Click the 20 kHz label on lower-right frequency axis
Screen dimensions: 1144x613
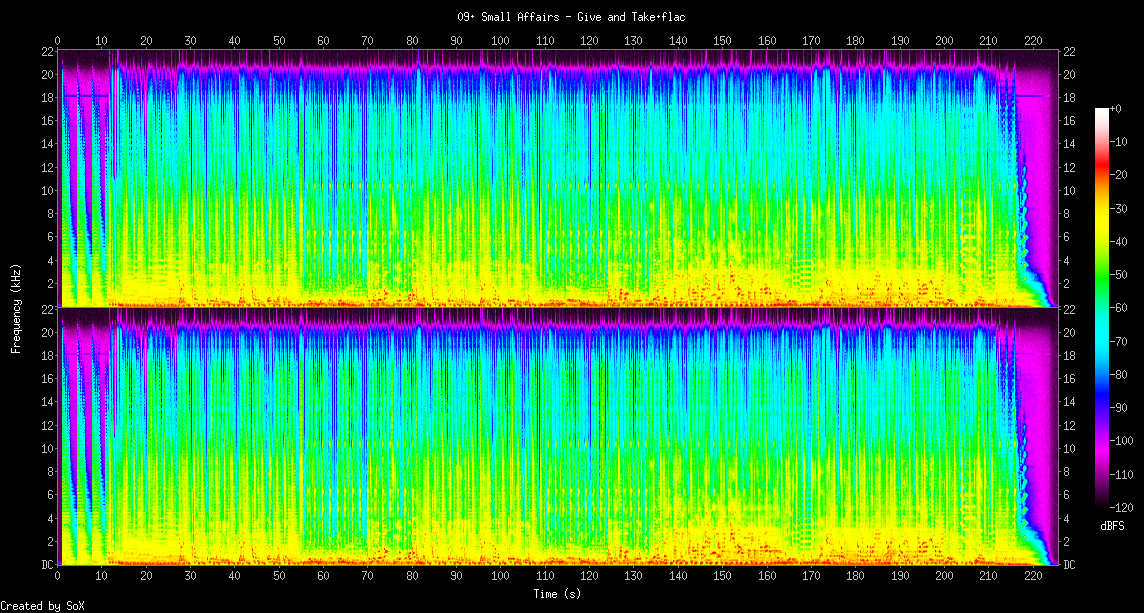[x=1069, y=333]
